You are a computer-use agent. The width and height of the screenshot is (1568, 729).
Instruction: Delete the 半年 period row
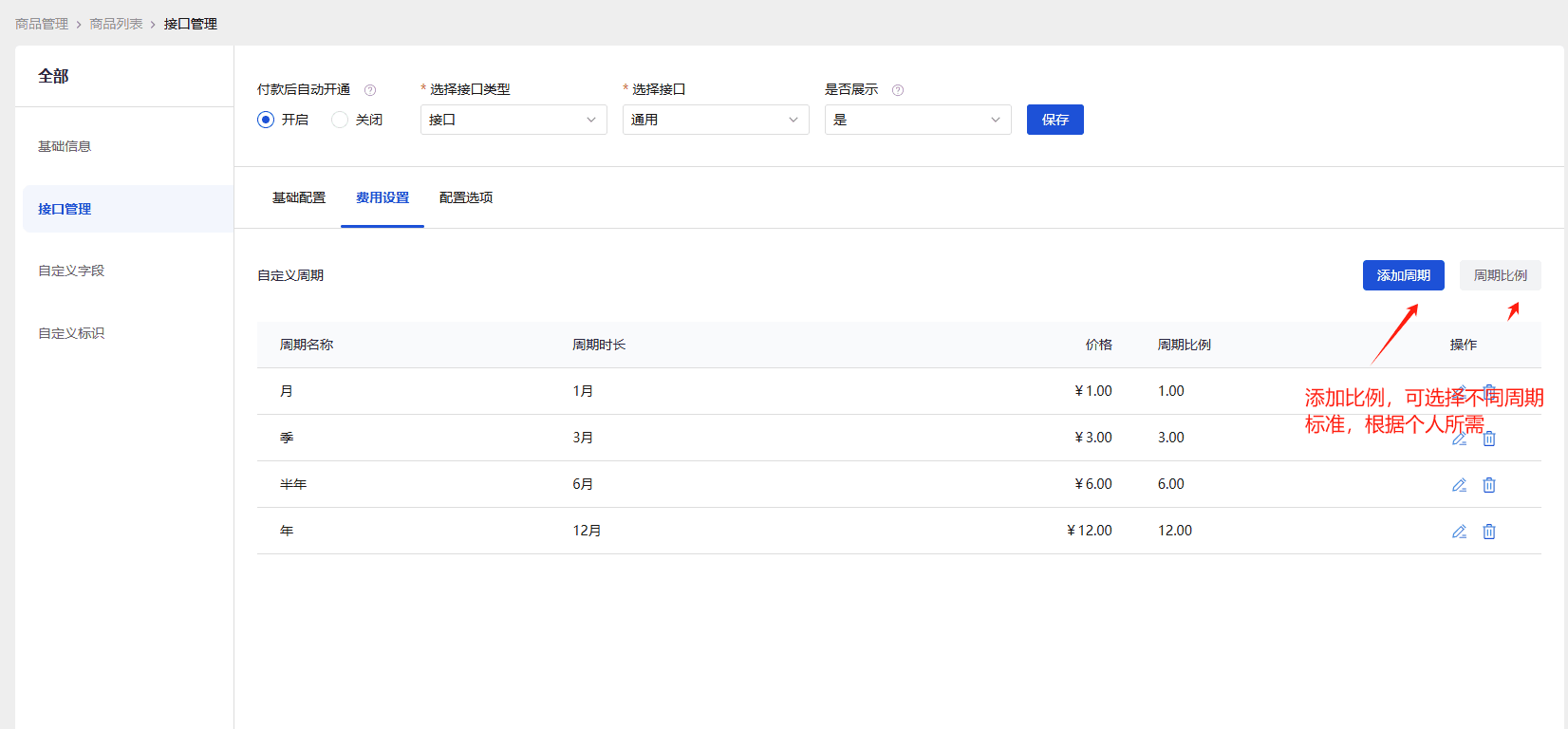[1489, 485]
